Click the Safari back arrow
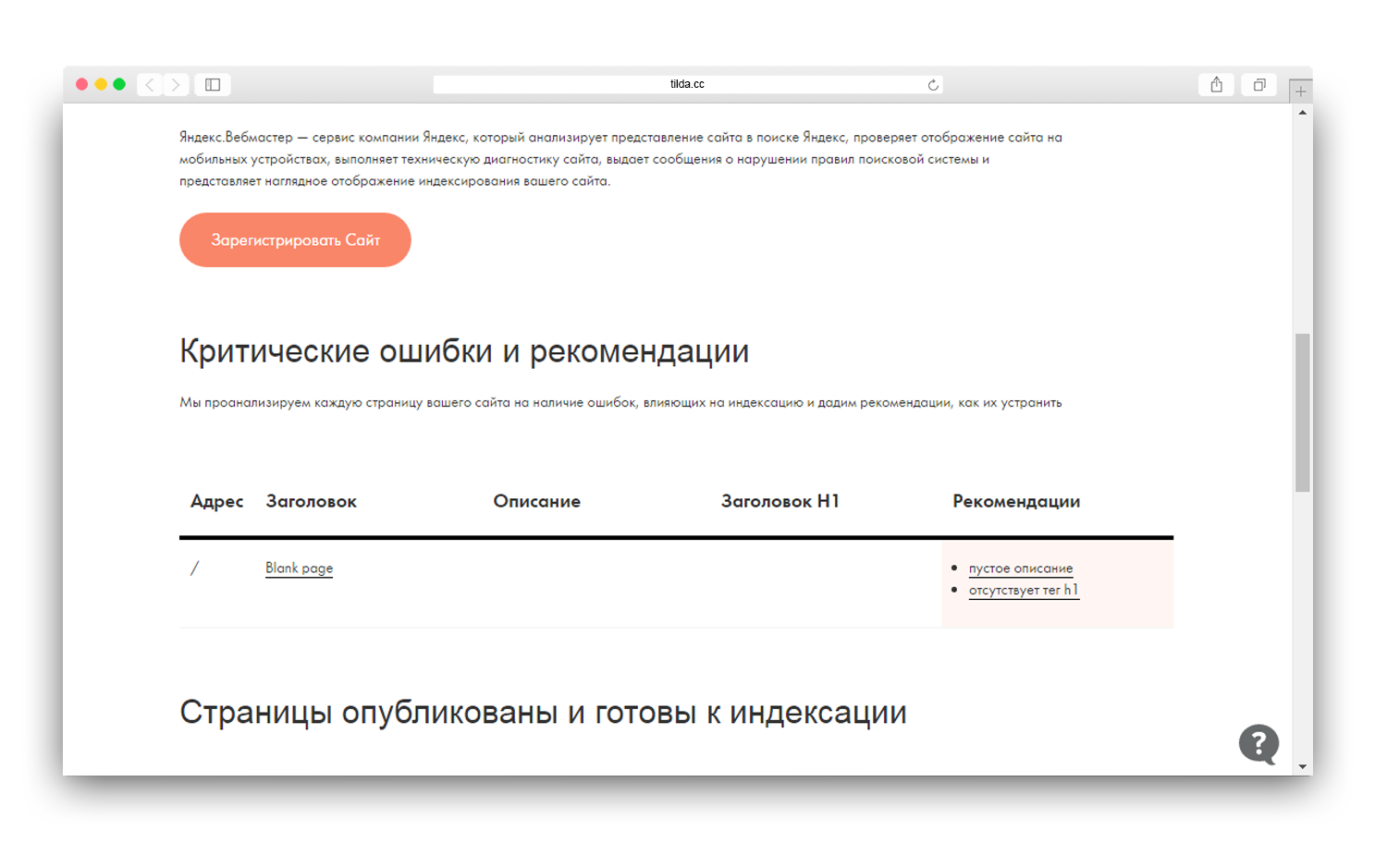Screen dimensions: 1387x868 [150, 84]
